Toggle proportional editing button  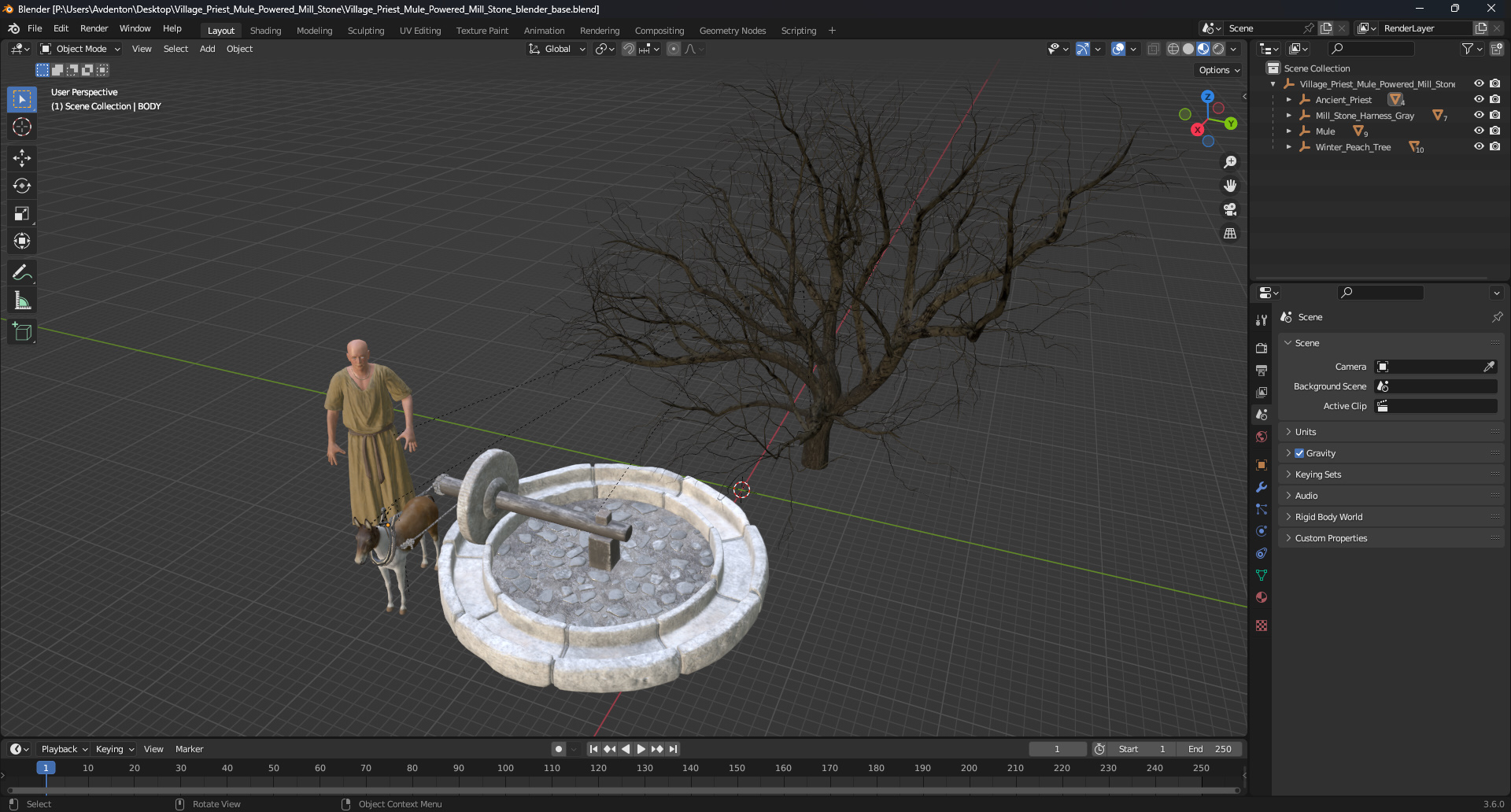pyautogui.click(x=674, y=49)
